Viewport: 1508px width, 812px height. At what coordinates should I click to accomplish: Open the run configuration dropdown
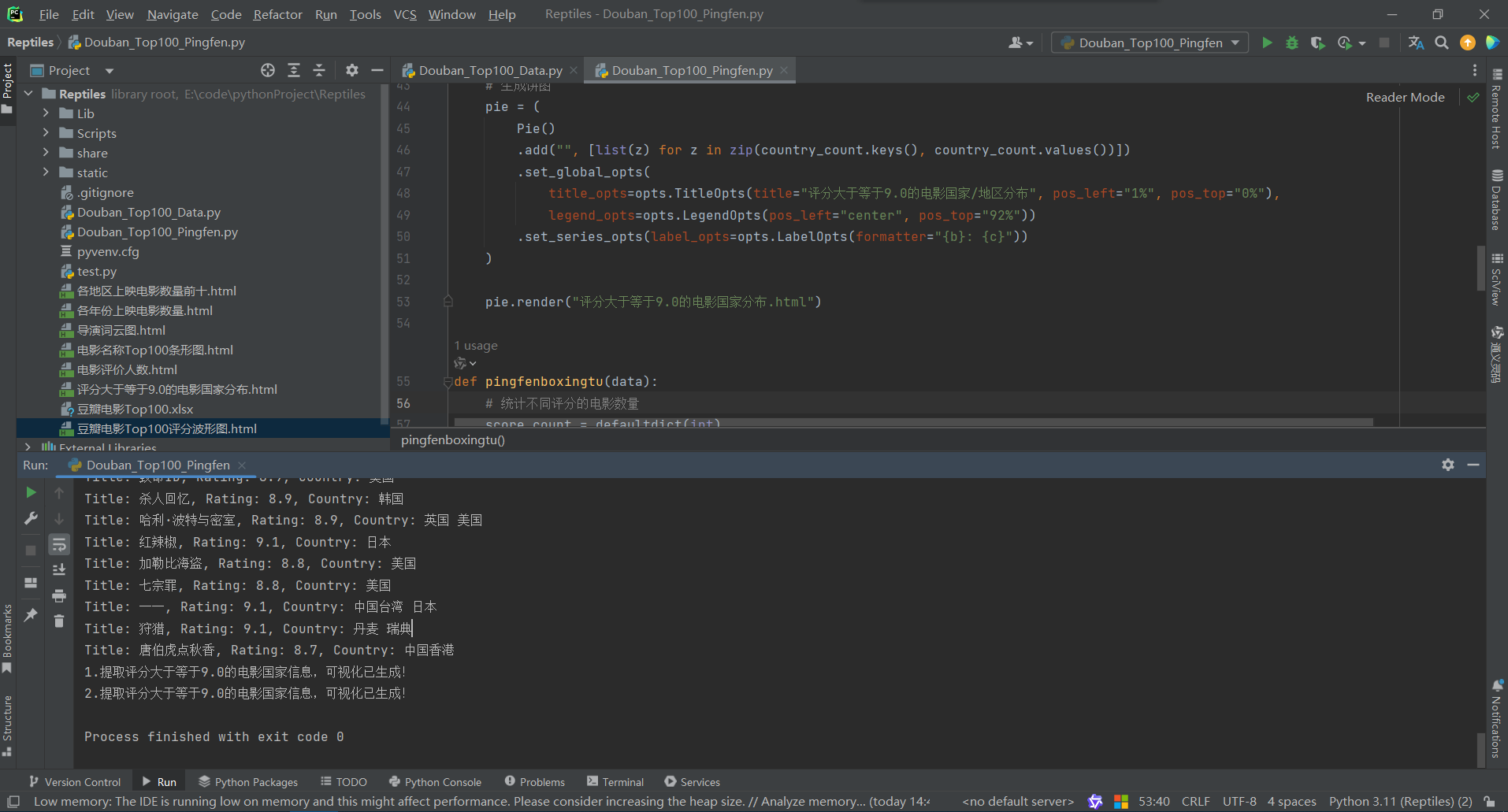click(1150, 43)
